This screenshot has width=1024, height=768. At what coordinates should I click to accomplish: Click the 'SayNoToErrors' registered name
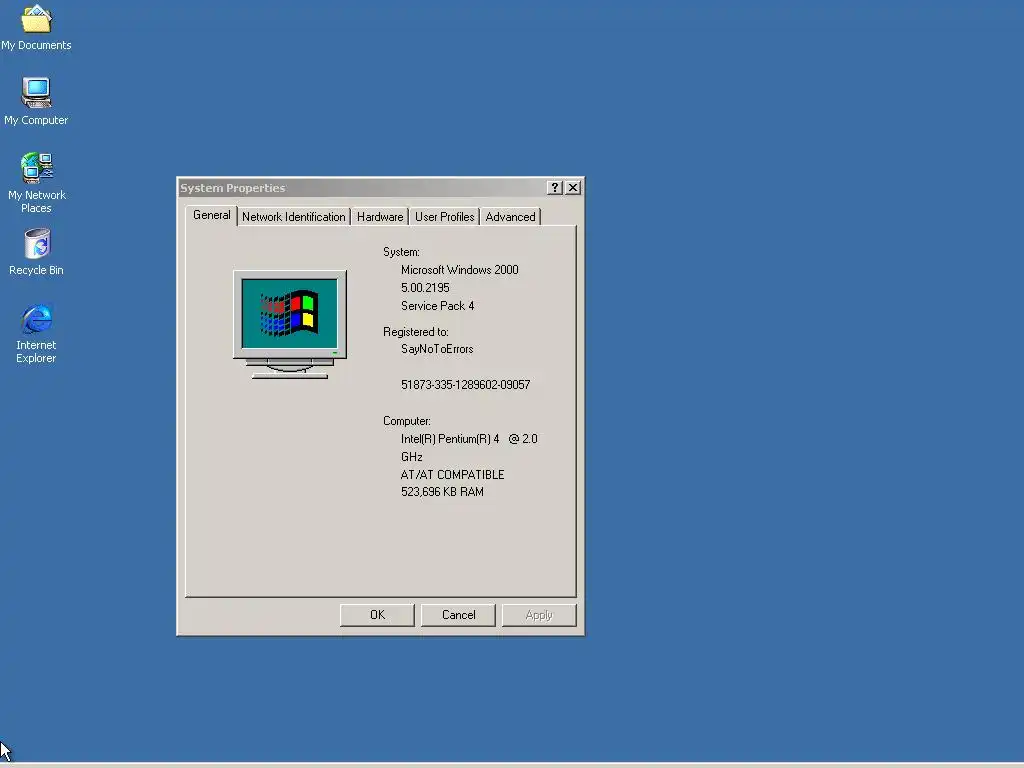point(437,349)
